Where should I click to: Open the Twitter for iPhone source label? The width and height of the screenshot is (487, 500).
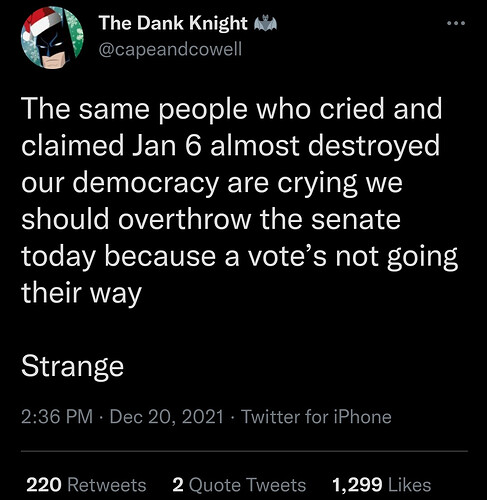click(x=316, y=417)
